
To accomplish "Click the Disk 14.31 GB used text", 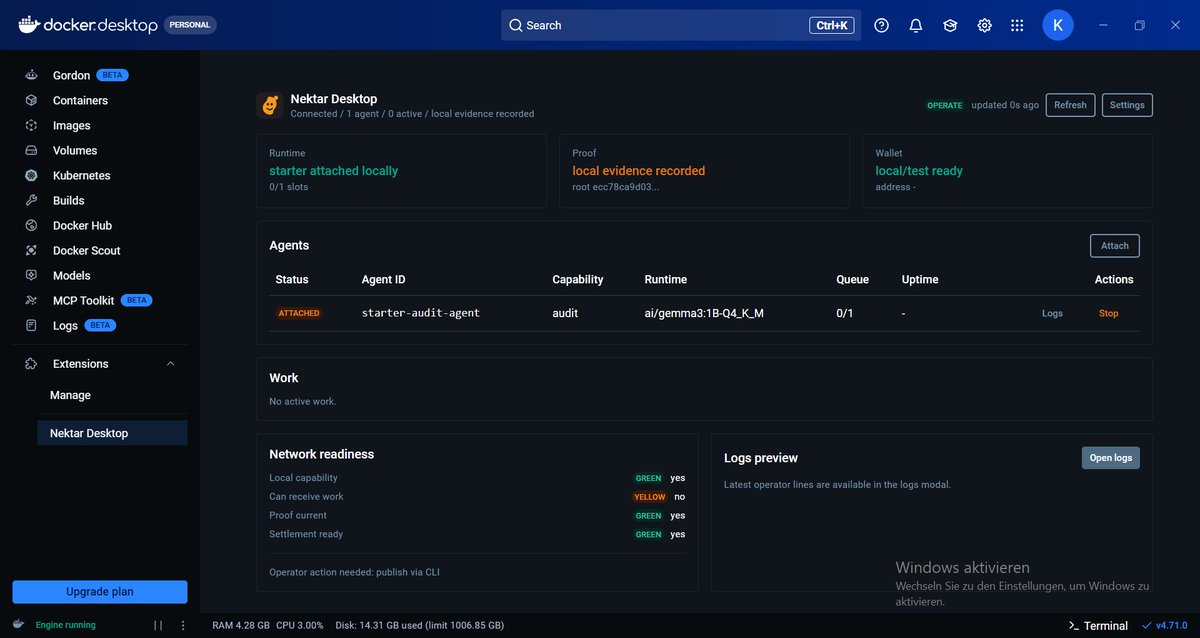I will coord(420,625).
